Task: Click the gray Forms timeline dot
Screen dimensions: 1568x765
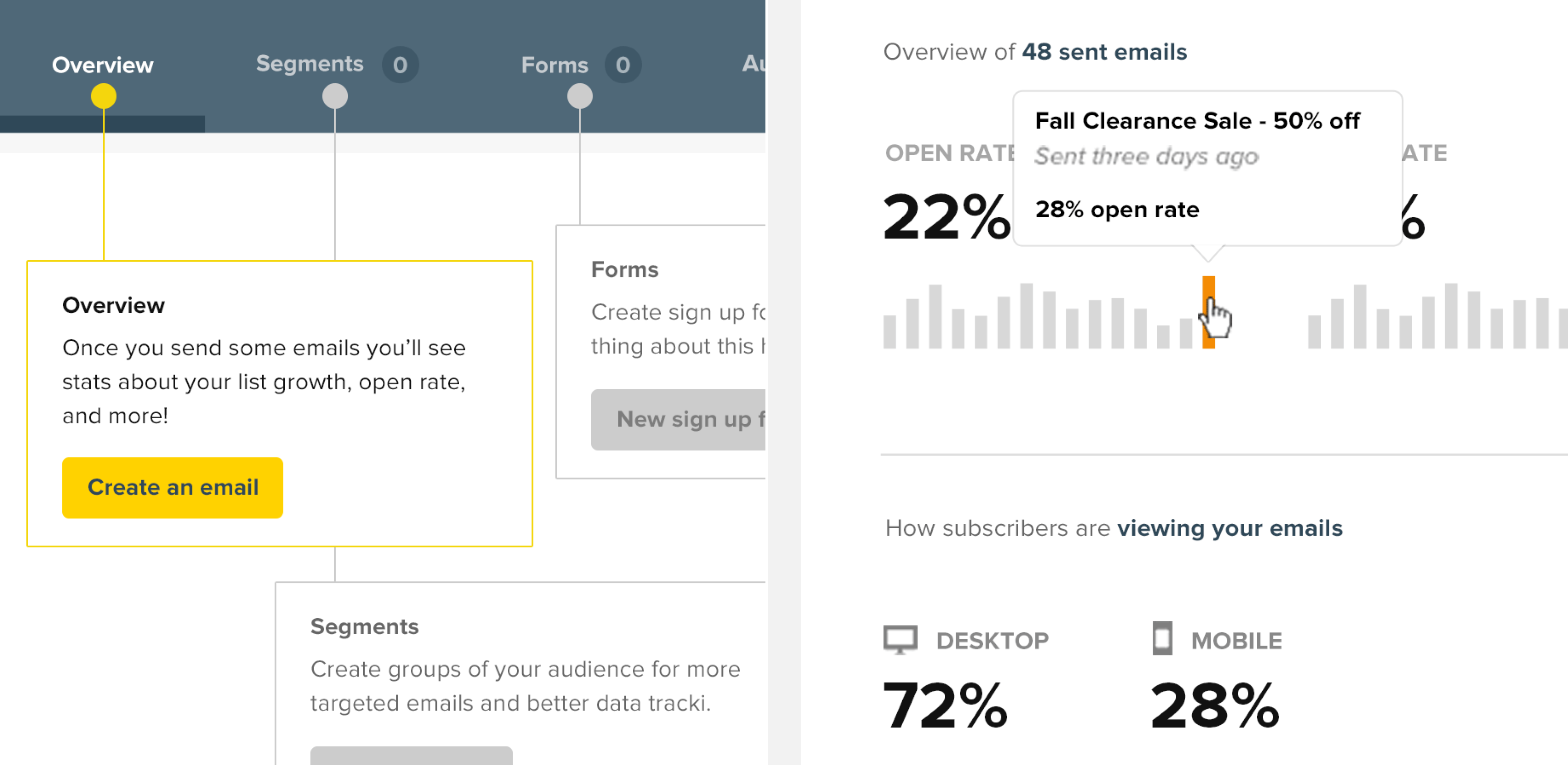Action: (x=579, y=96)
